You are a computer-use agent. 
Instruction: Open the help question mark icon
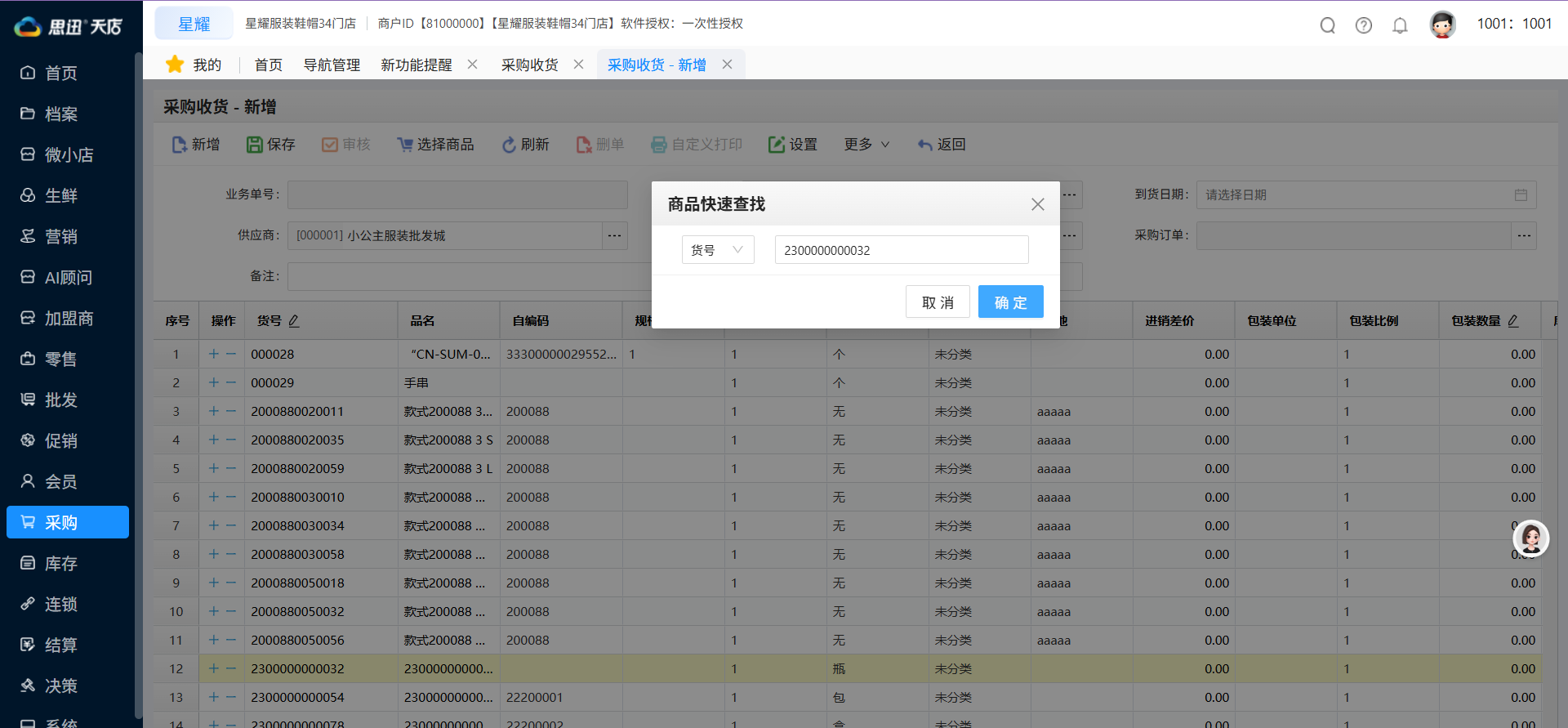pos(1363,25)
